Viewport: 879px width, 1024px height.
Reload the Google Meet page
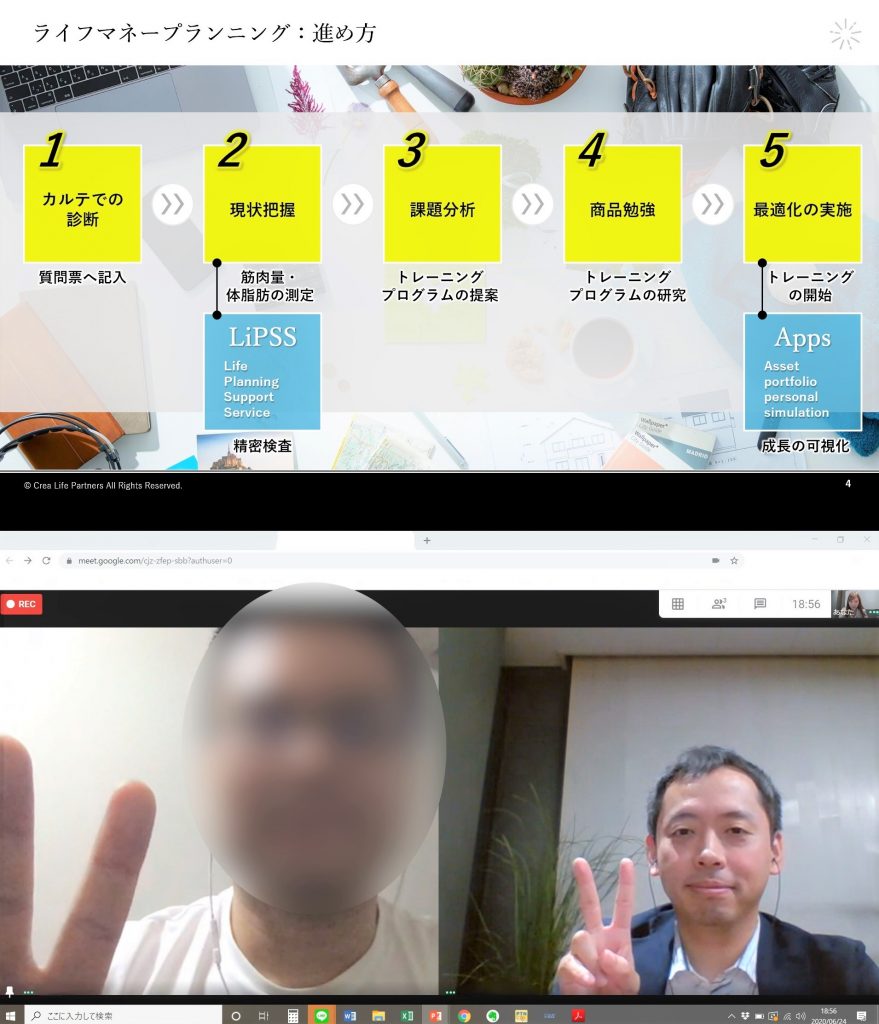(x=46, y=561)
